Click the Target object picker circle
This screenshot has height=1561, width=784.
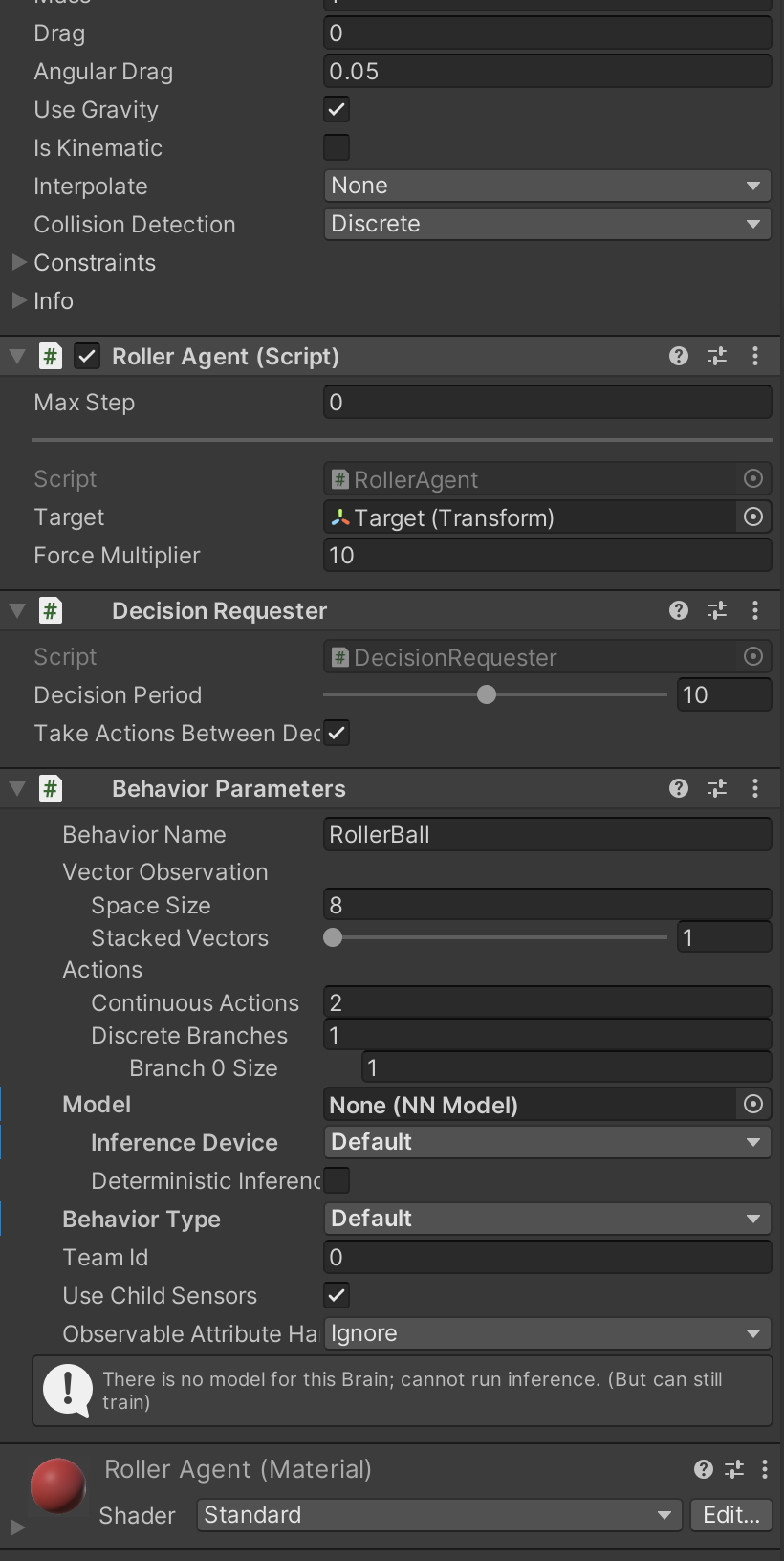coord(753,517)
